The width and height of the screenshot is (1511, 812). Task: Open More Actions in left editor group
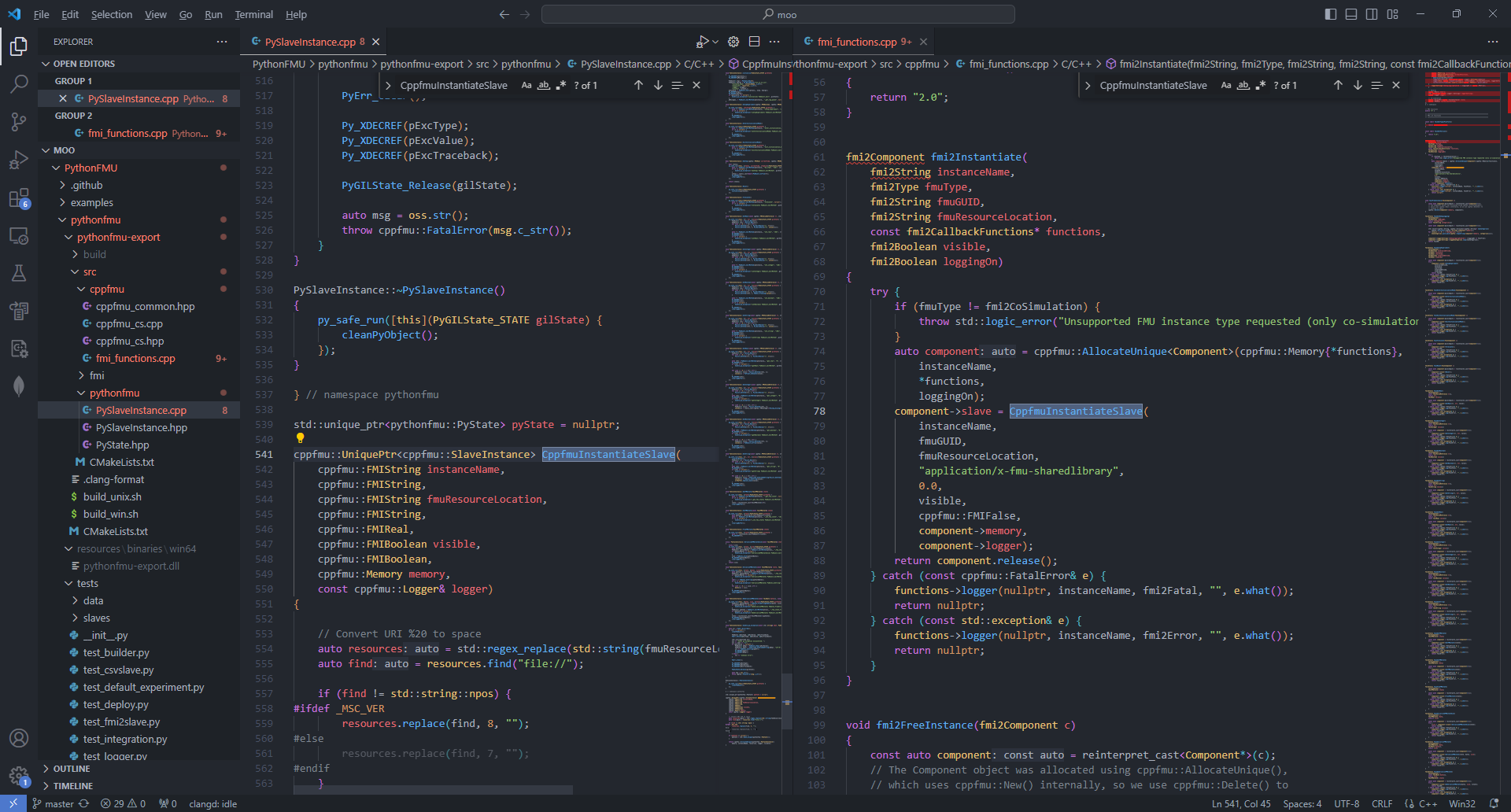(774, 42)
